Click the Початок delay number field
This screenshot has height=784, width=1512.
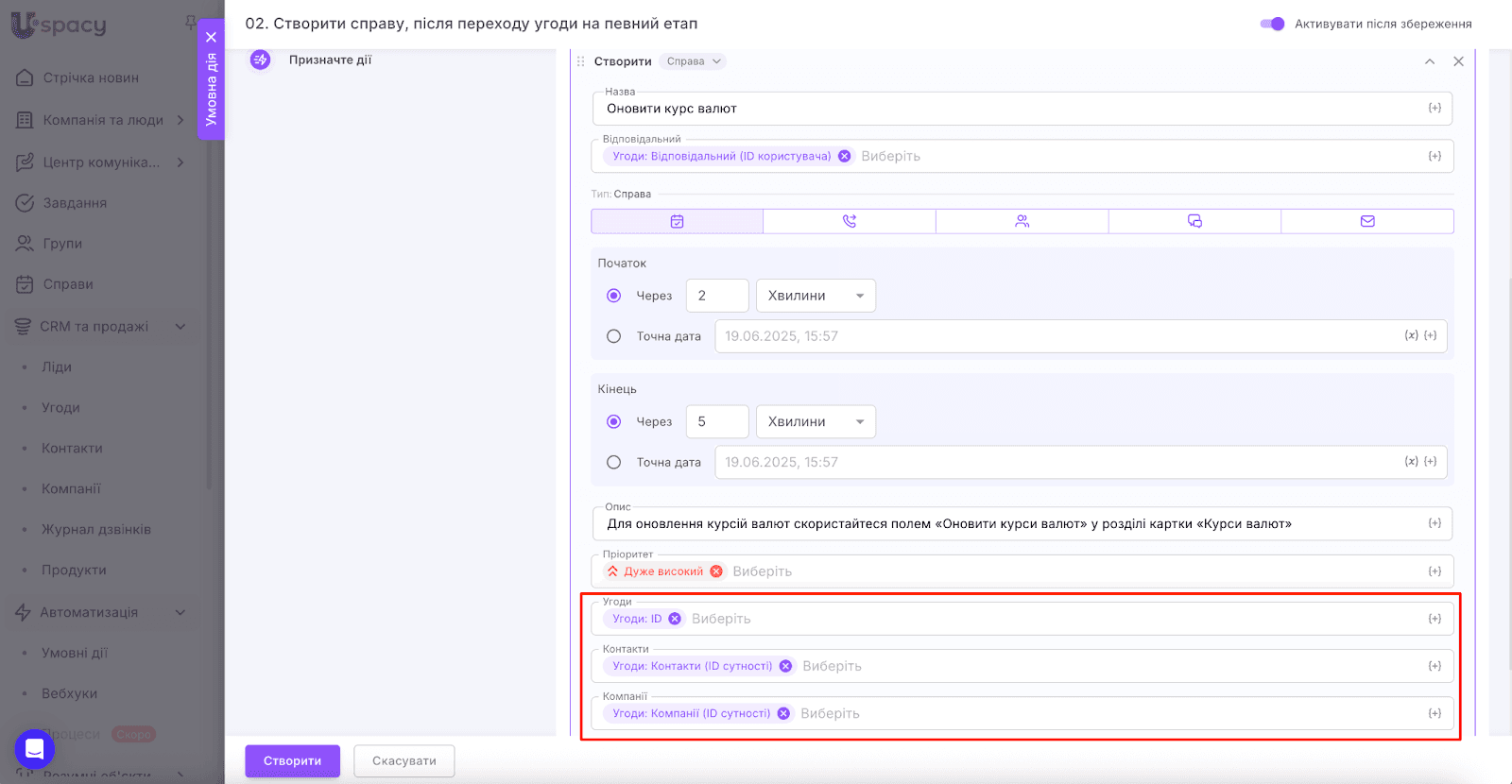717,296
